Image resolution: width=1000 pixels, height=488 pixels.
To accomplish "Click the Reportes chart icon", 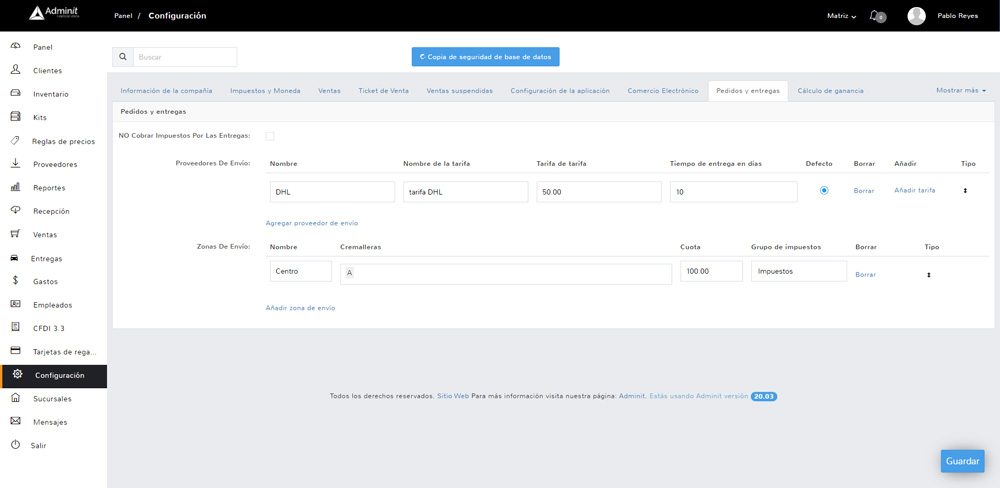I will [x=15, y=187].
